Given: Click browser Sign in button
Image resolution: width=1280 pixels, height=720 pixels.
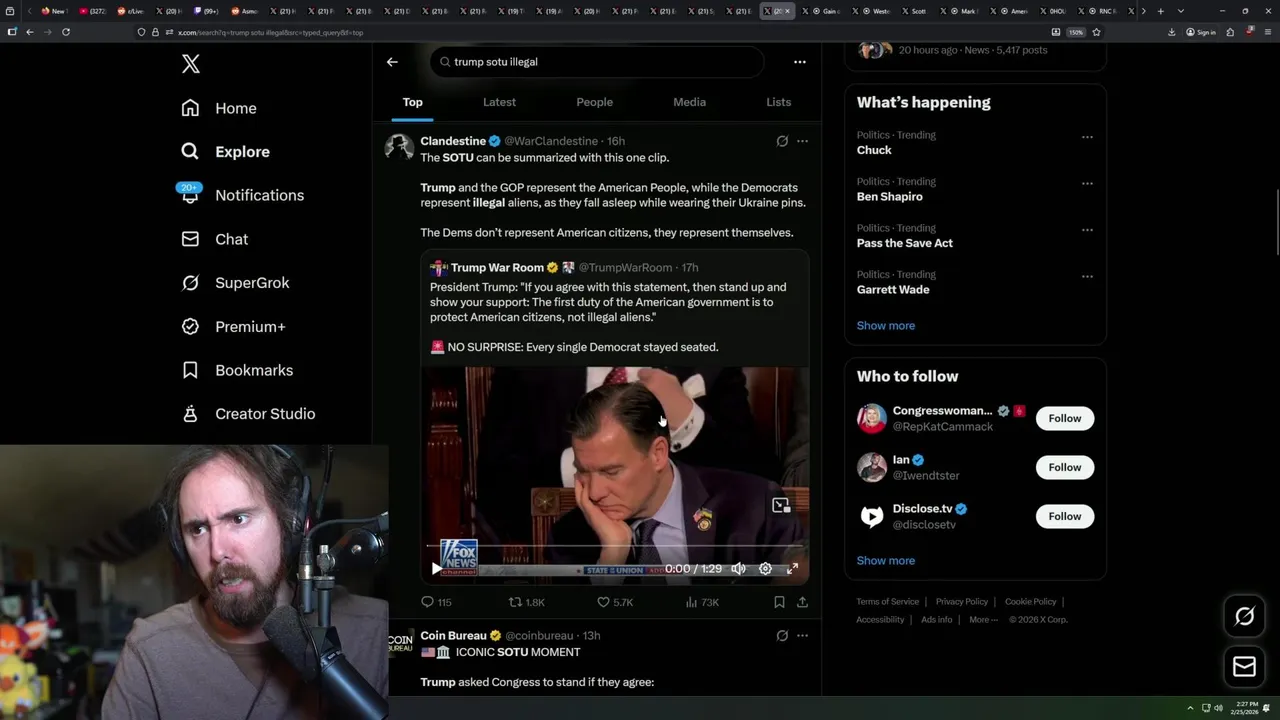Looking at the screenshot, I should click(x=1201, y=32).
